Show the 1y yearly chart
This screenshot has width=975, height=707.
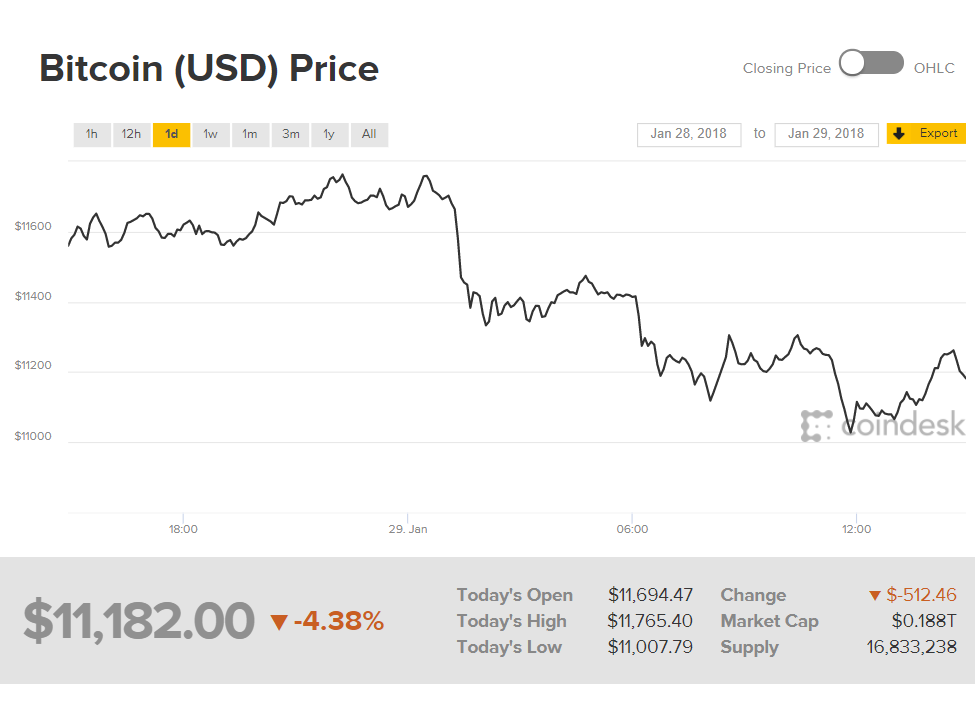point(329,134)
